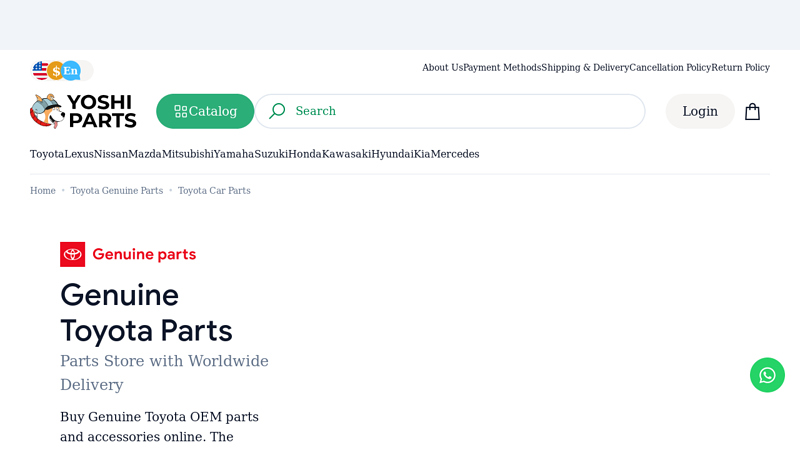The image size is (800, 450).
Task: Select Honda brand in navigation
Action: point(305,154)
